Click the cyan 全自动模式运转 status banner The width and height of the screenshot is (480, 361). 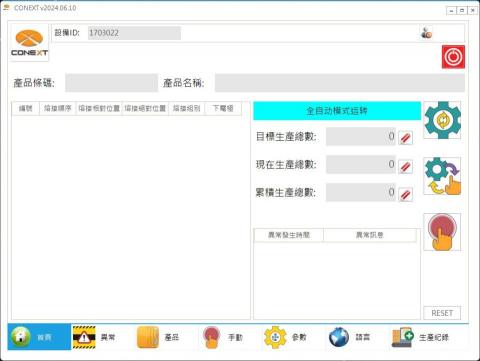coord(337,111)
